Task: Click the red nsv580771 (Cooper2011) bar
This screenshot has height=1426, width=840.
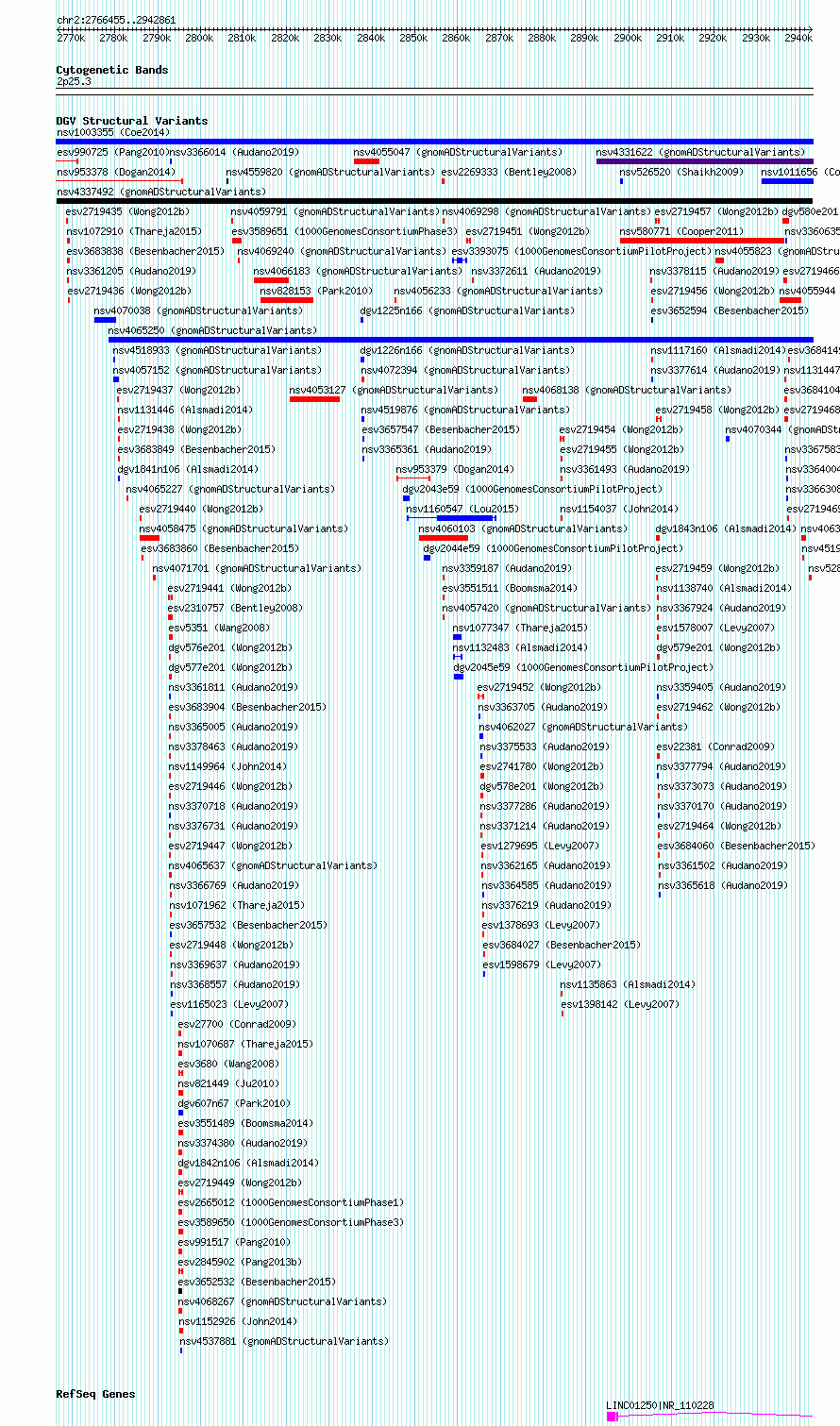Action: (702, 241)
